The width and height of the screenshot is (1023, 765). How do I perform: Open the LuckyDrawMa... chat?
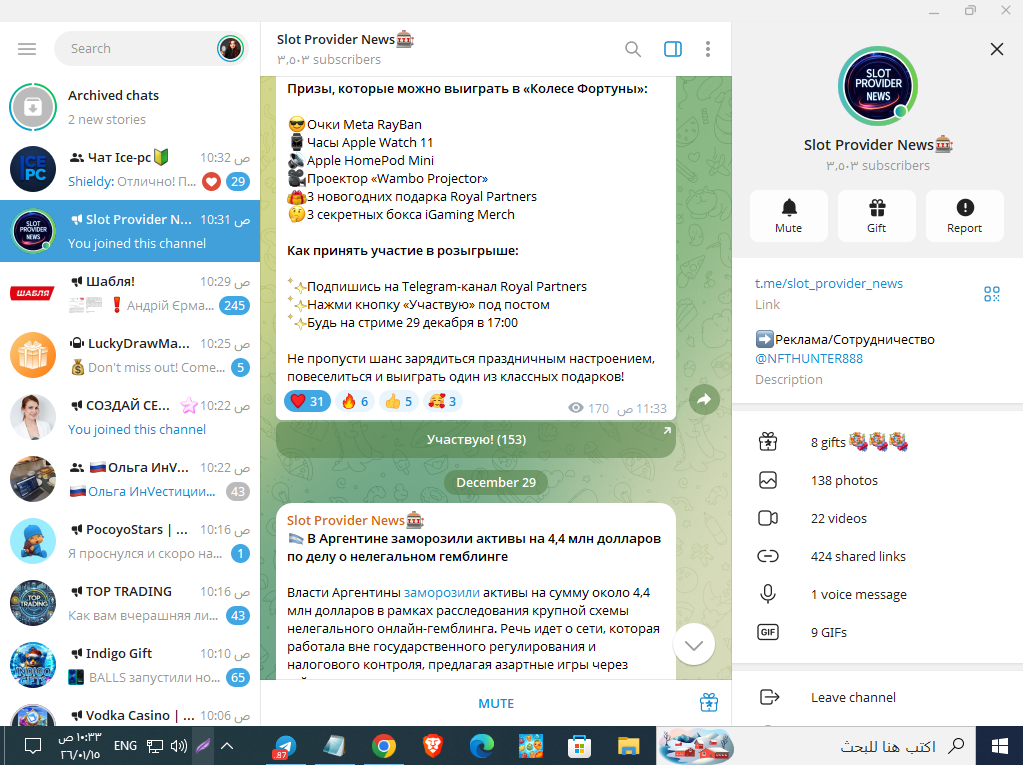pyautogui.click(x=130, y=355)
